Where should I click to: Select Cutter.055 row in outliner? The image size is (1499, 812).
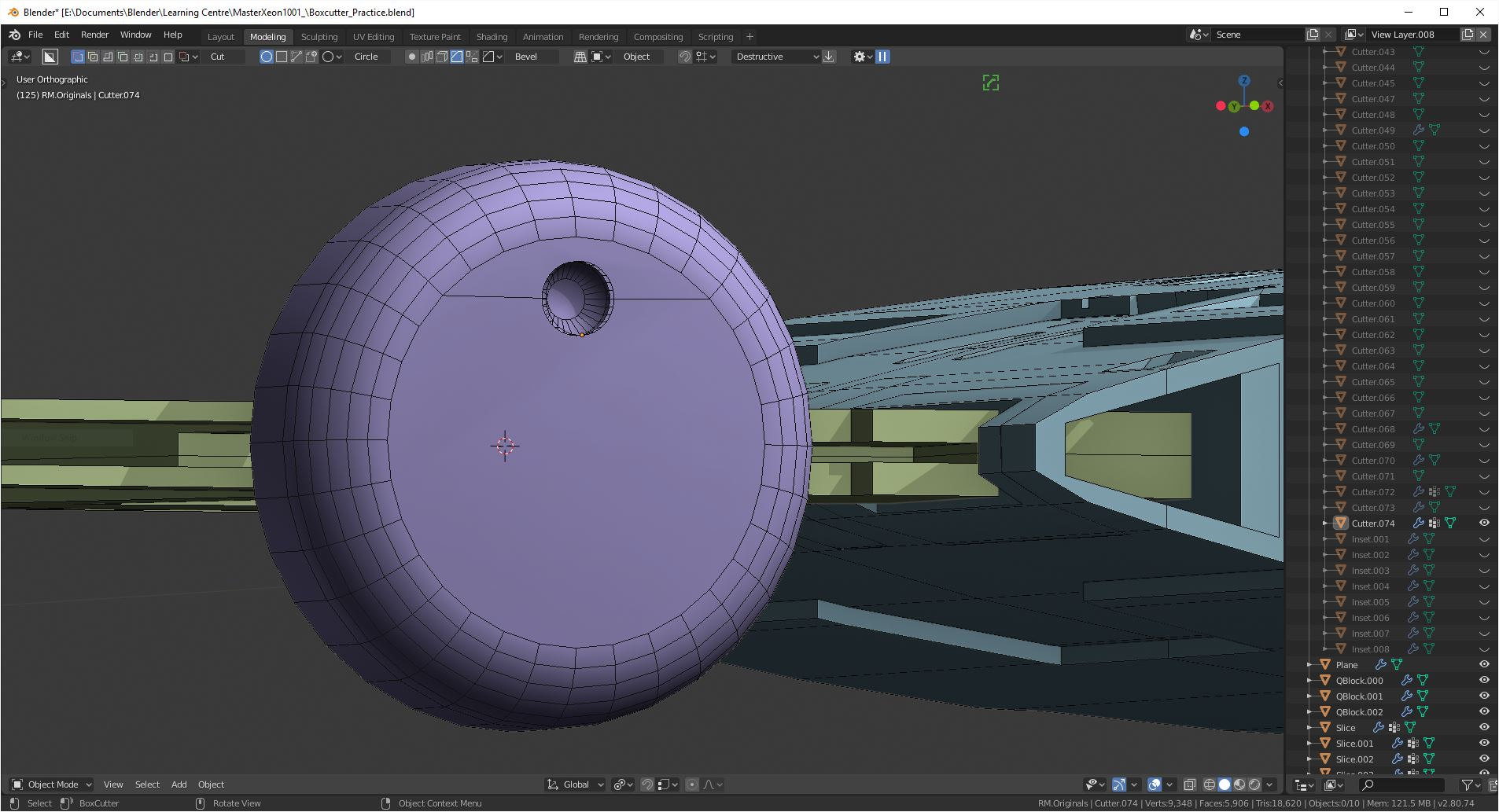(x=1392, y=225)
